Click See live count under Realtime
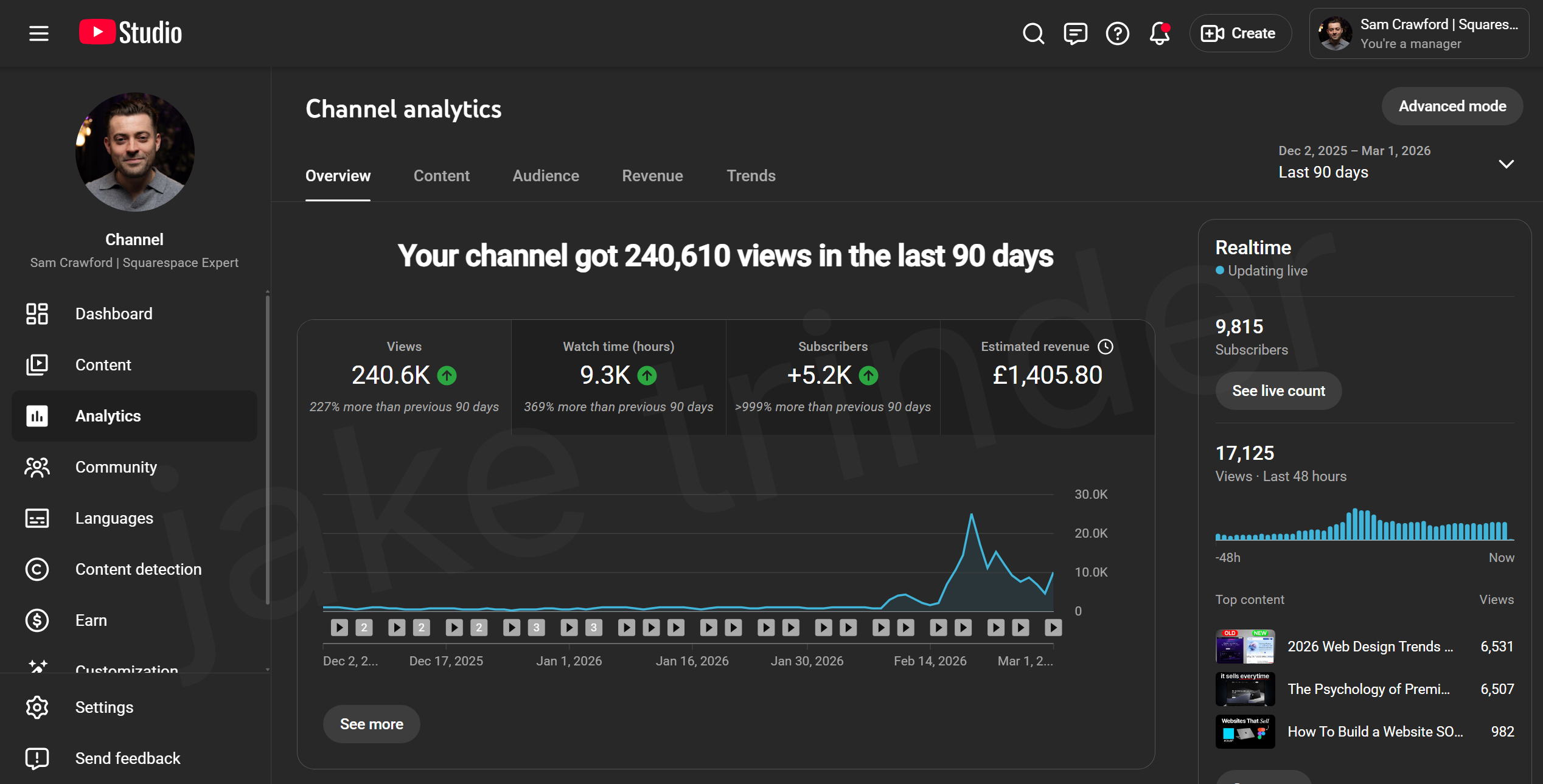Image resolution: width=1543 pixels, height=784 pixels. coord(1278,390)
